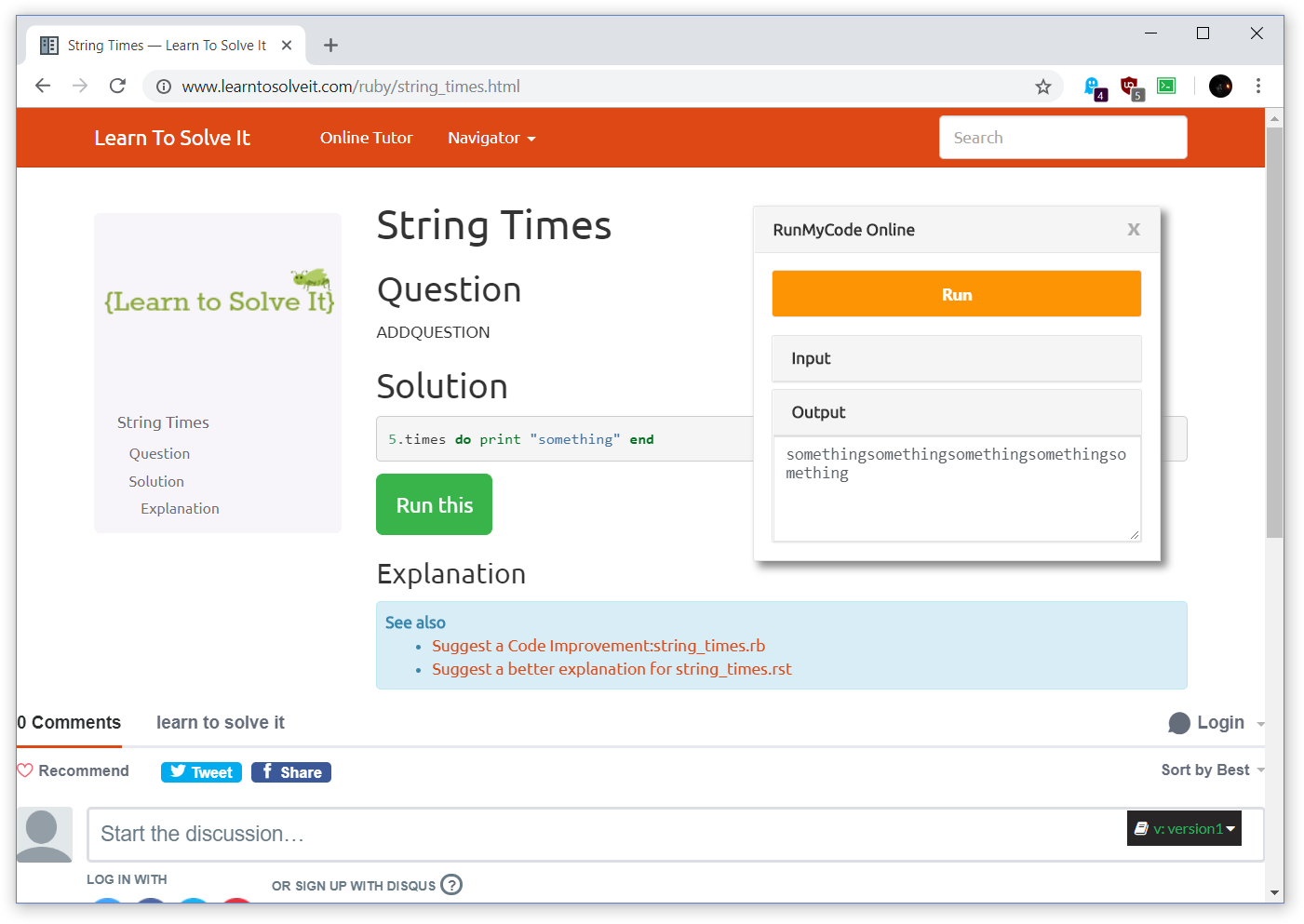
Task: Open the Chrome three-dot menu
Action: click(x=1258, y=86)
